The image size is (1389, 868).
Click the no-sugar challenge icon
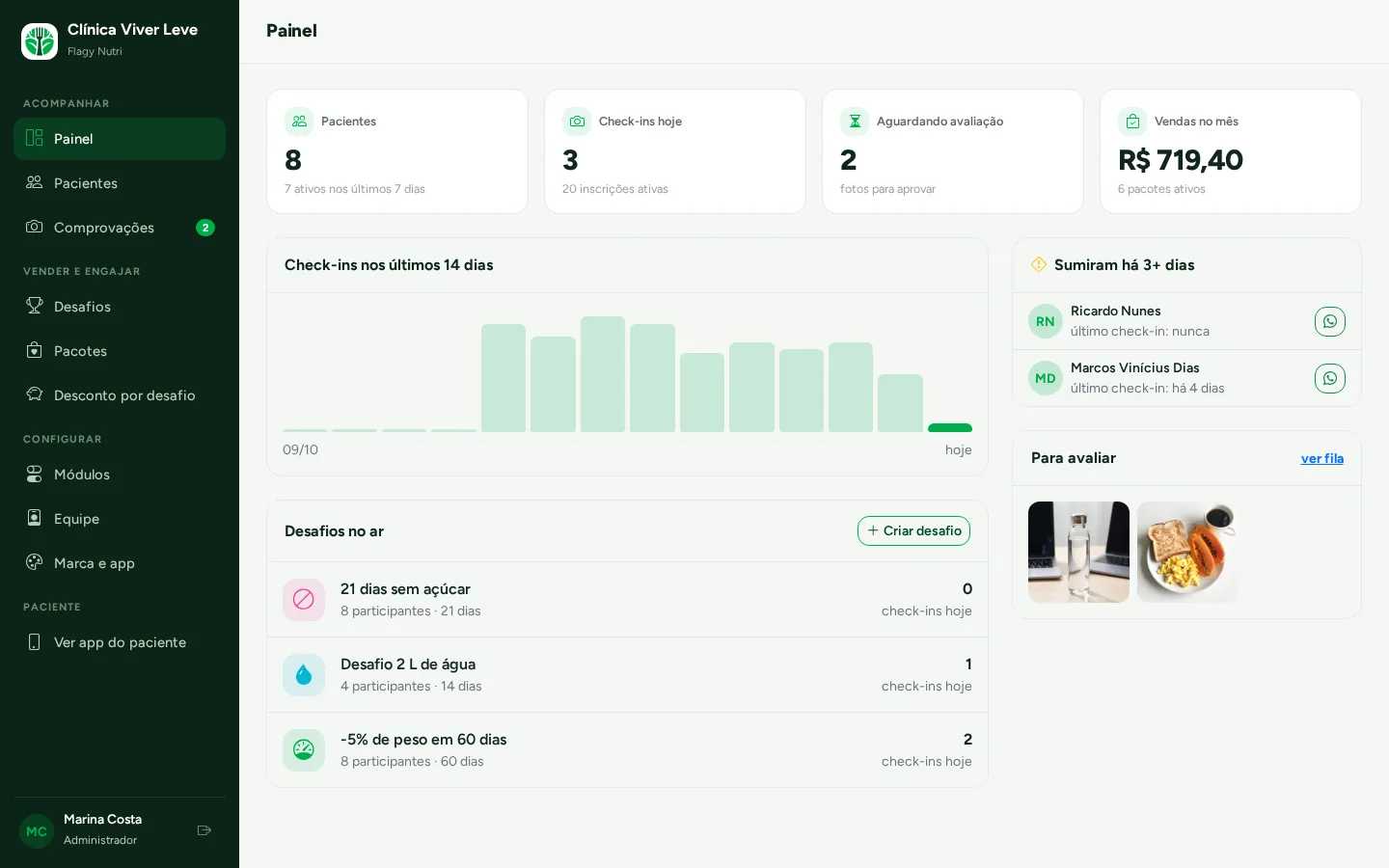304,600
